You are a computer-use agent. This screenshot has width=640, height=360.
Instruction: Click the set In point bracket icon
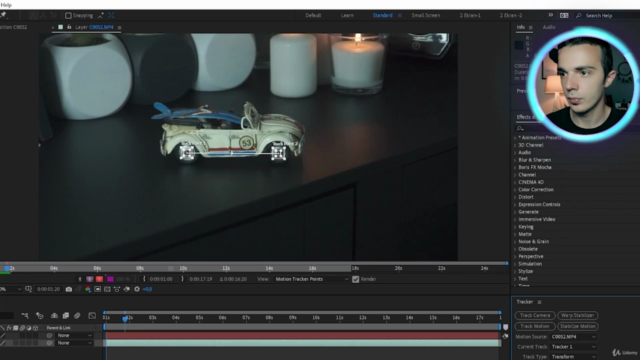144,279
